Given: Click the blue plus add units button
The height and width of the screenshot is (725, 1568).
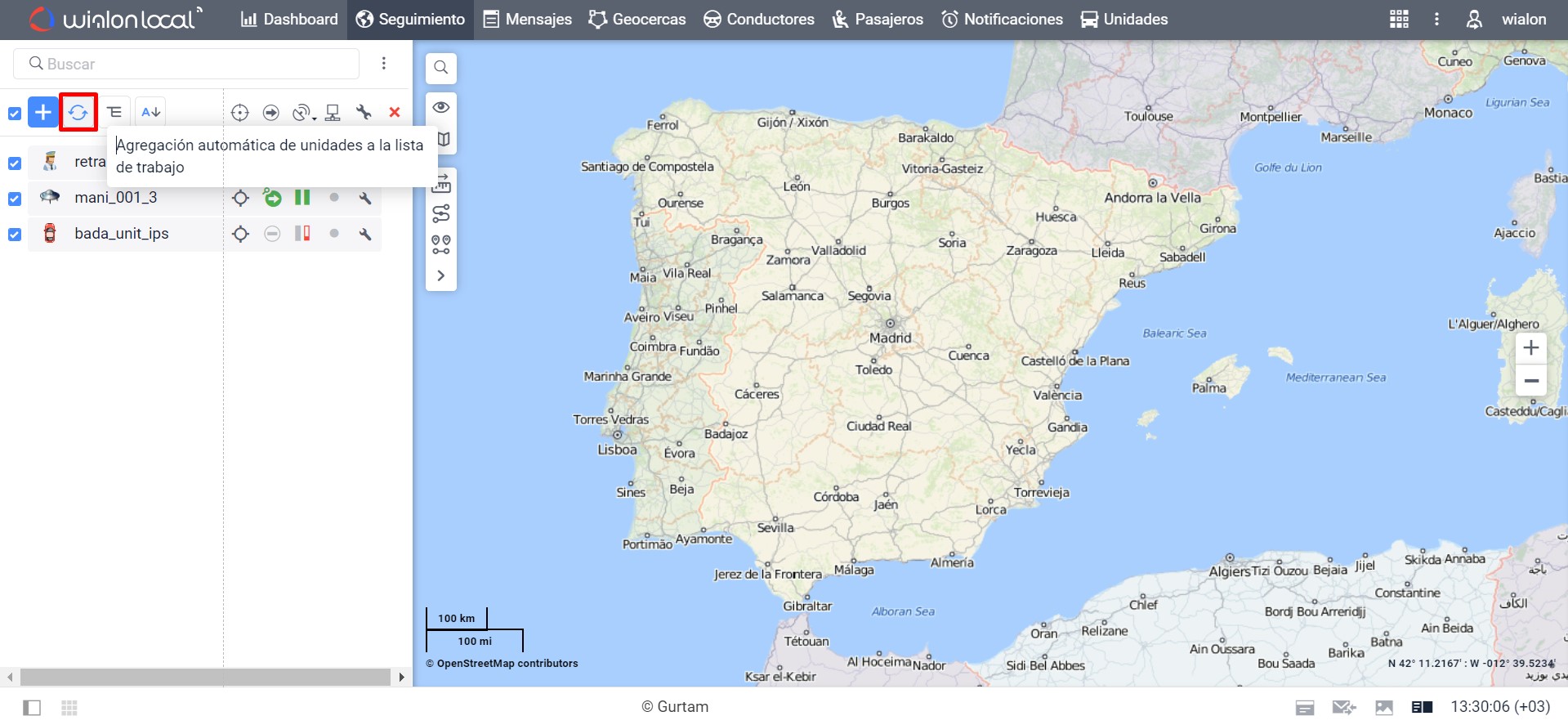Looking at the screenshot, I should pyautogui.click(x=42, y=112).
